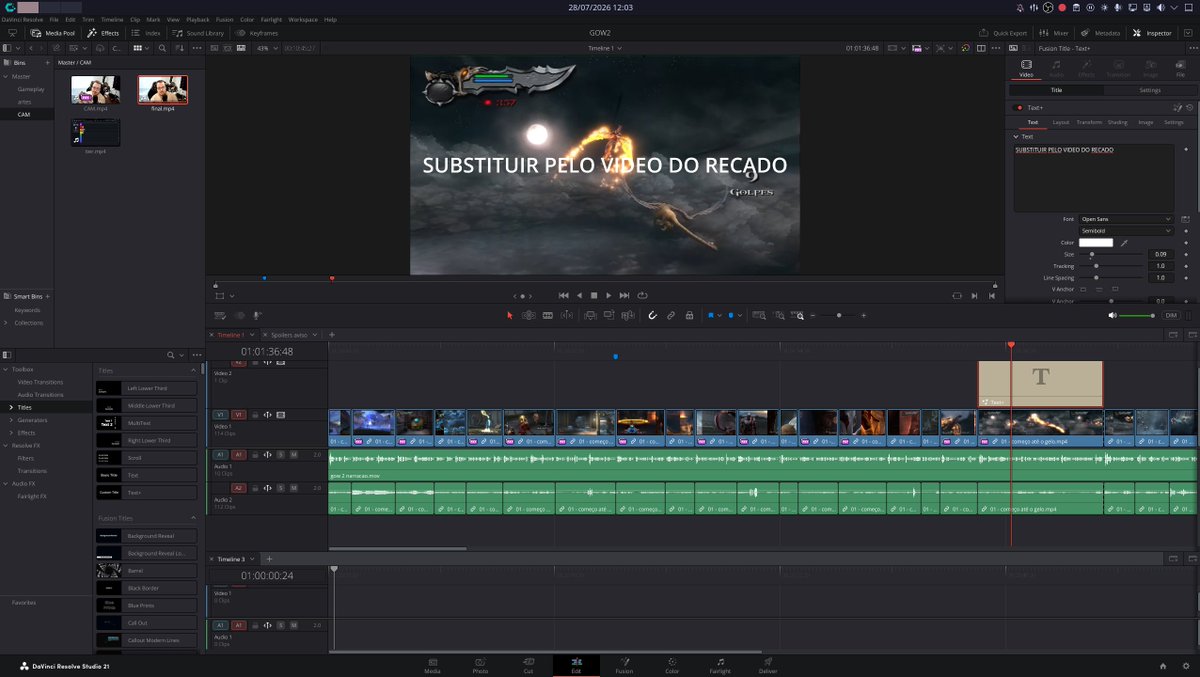Toggle timeline snapping magnet icon
This screenshot has height=677, width=1200.
click(652, 315)
